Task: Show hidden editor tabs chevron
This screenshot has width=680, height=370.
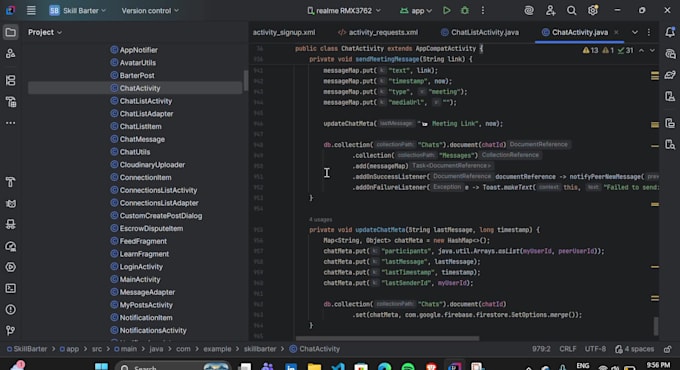Action: (x=634, y=32)
